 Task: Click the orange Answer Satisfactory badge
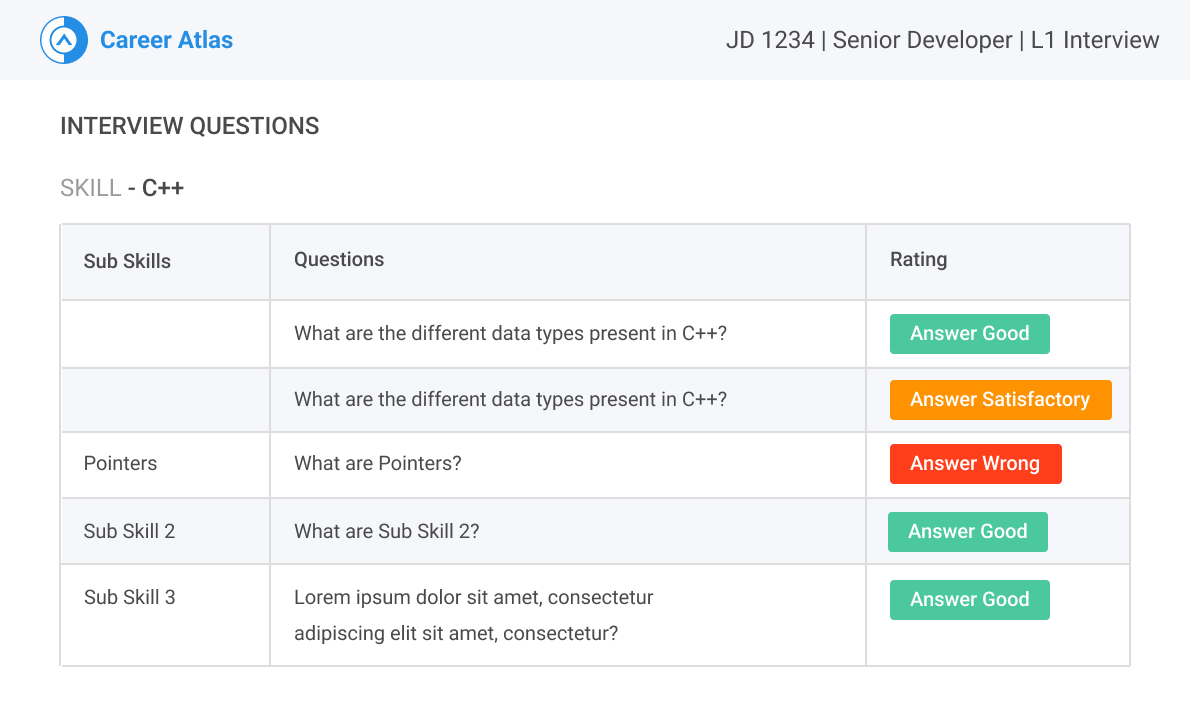click(1000, 400)
